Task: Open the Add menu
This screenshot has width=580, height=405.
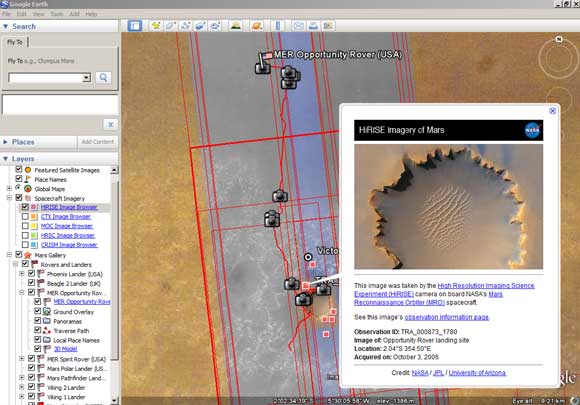Action: 74,14
